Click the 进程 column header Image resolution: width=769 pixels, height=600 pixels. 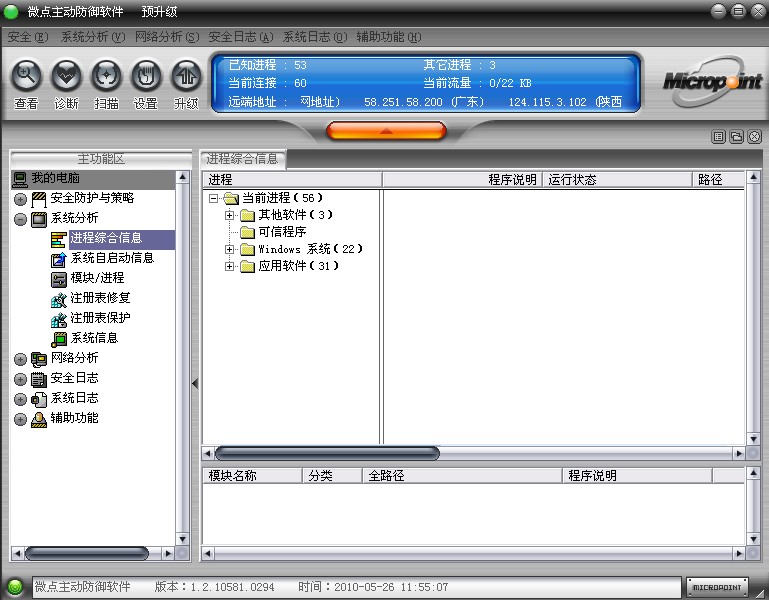pos(292,180)
